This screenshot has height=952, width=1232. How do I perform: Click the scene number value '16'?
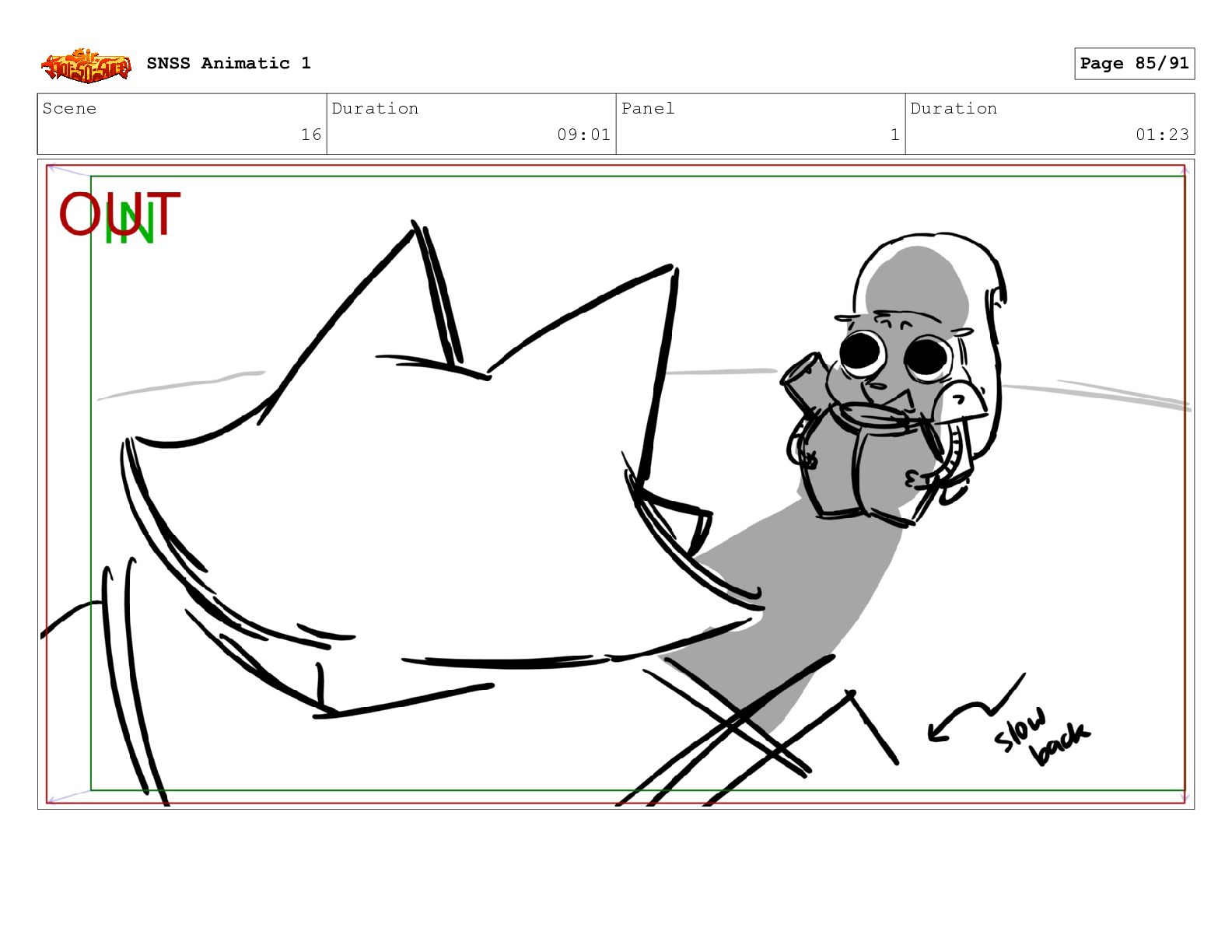pyautogui.click(x=311, y=135)
